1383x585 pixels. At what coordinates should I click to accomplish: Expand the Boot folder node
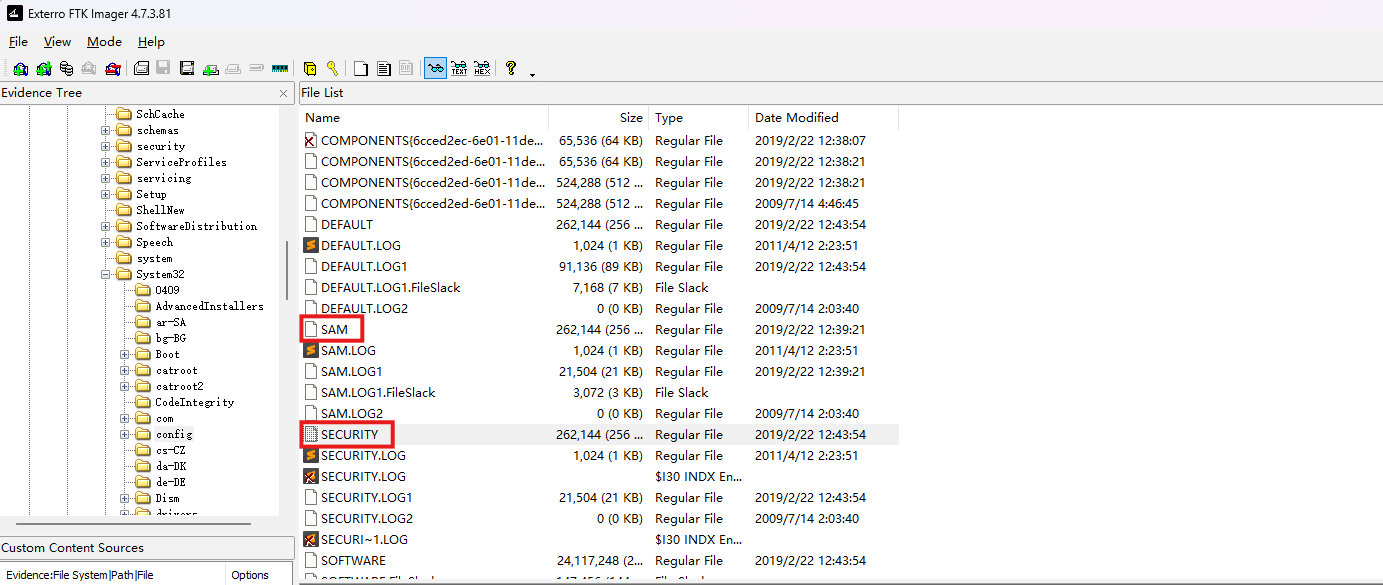tap(124, 354)
